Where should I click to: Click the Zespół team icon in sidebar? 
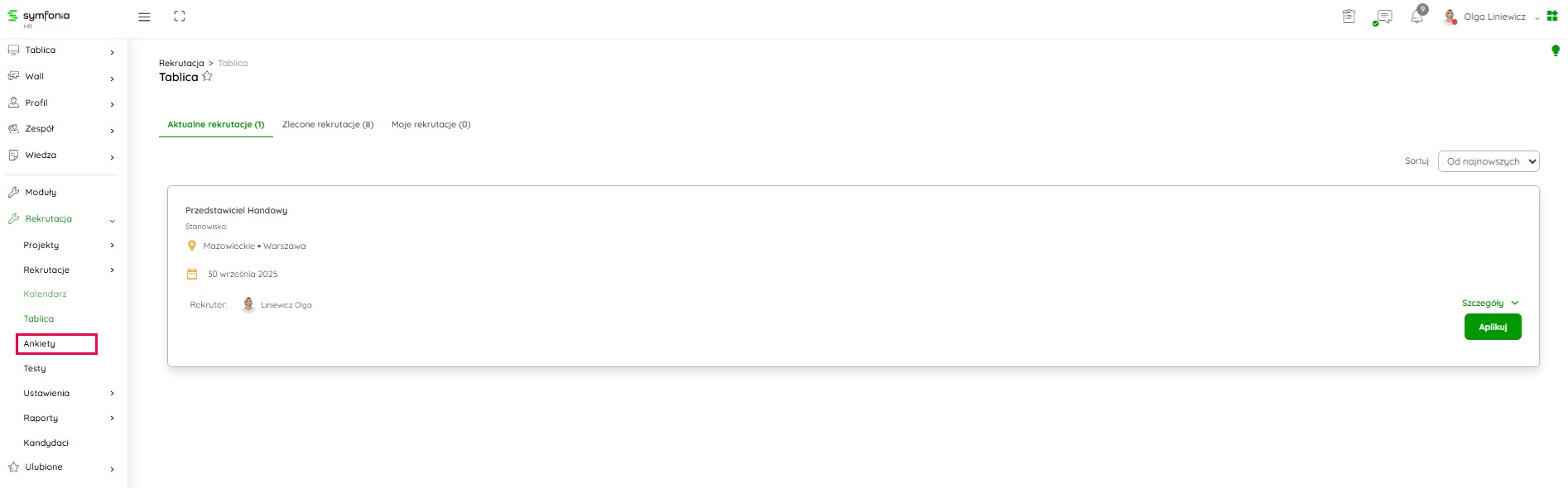(x=12, y=129)
